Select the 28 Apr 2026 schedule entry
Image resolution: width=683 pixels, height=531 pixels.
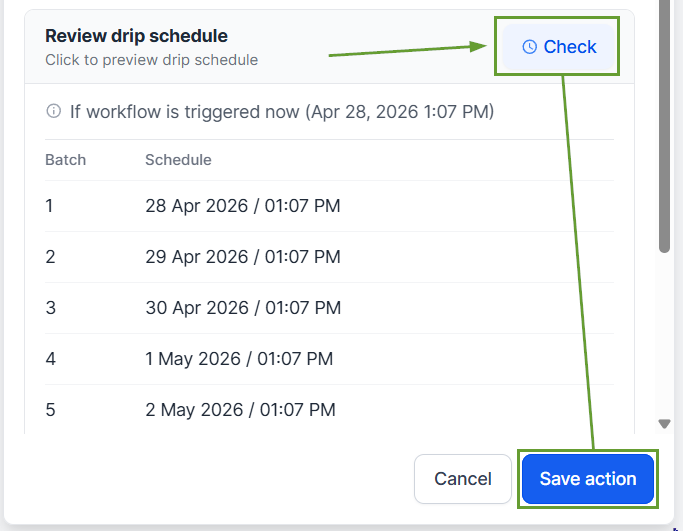tap(242, 206)
